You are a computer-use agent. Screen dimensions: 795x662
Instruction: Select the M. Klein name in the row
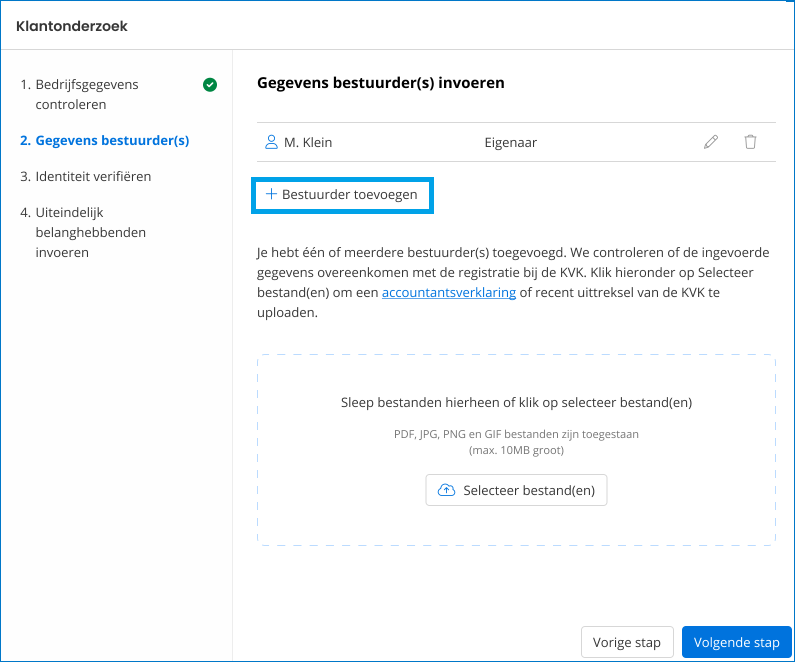[x=308, y=142]
